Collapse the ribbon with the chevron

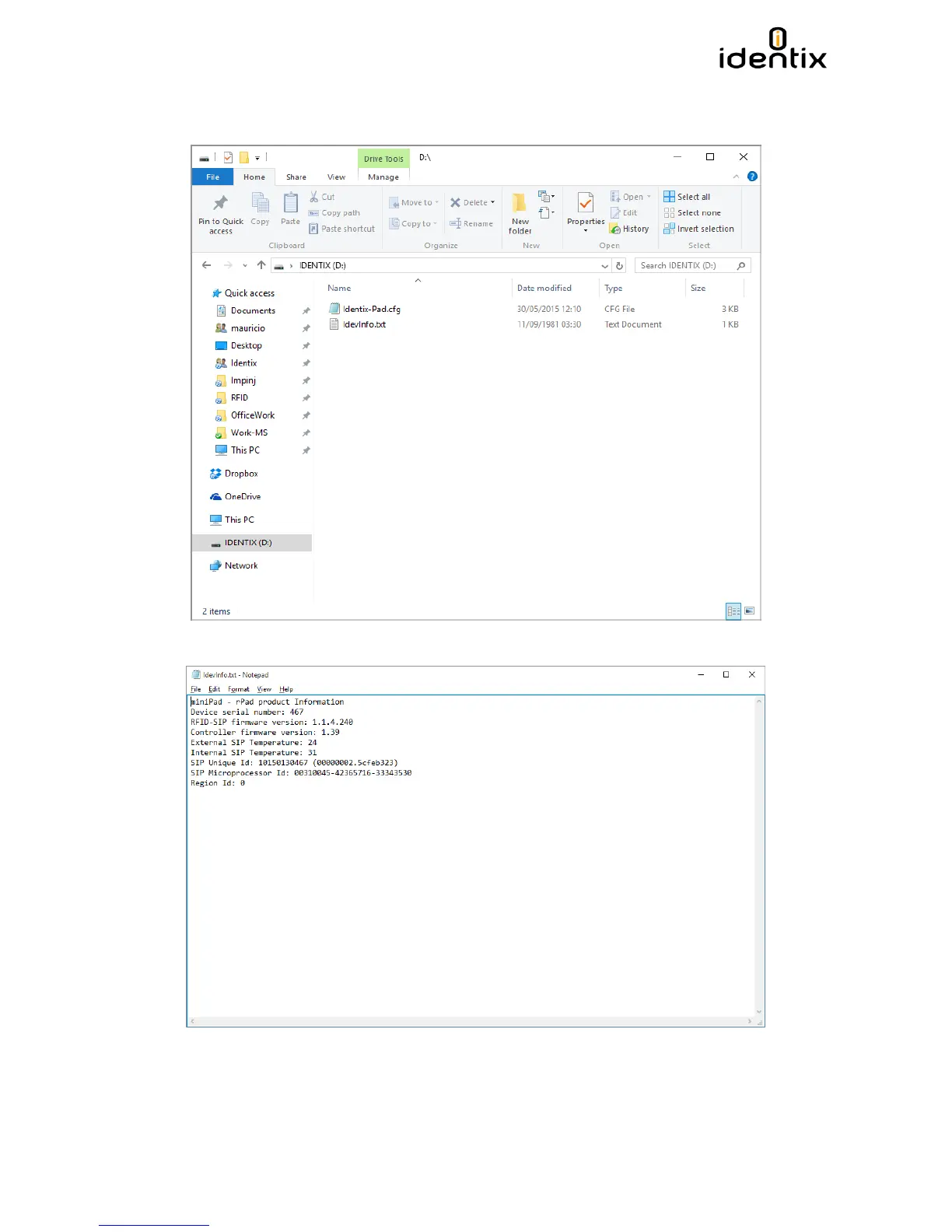[736, 177]
